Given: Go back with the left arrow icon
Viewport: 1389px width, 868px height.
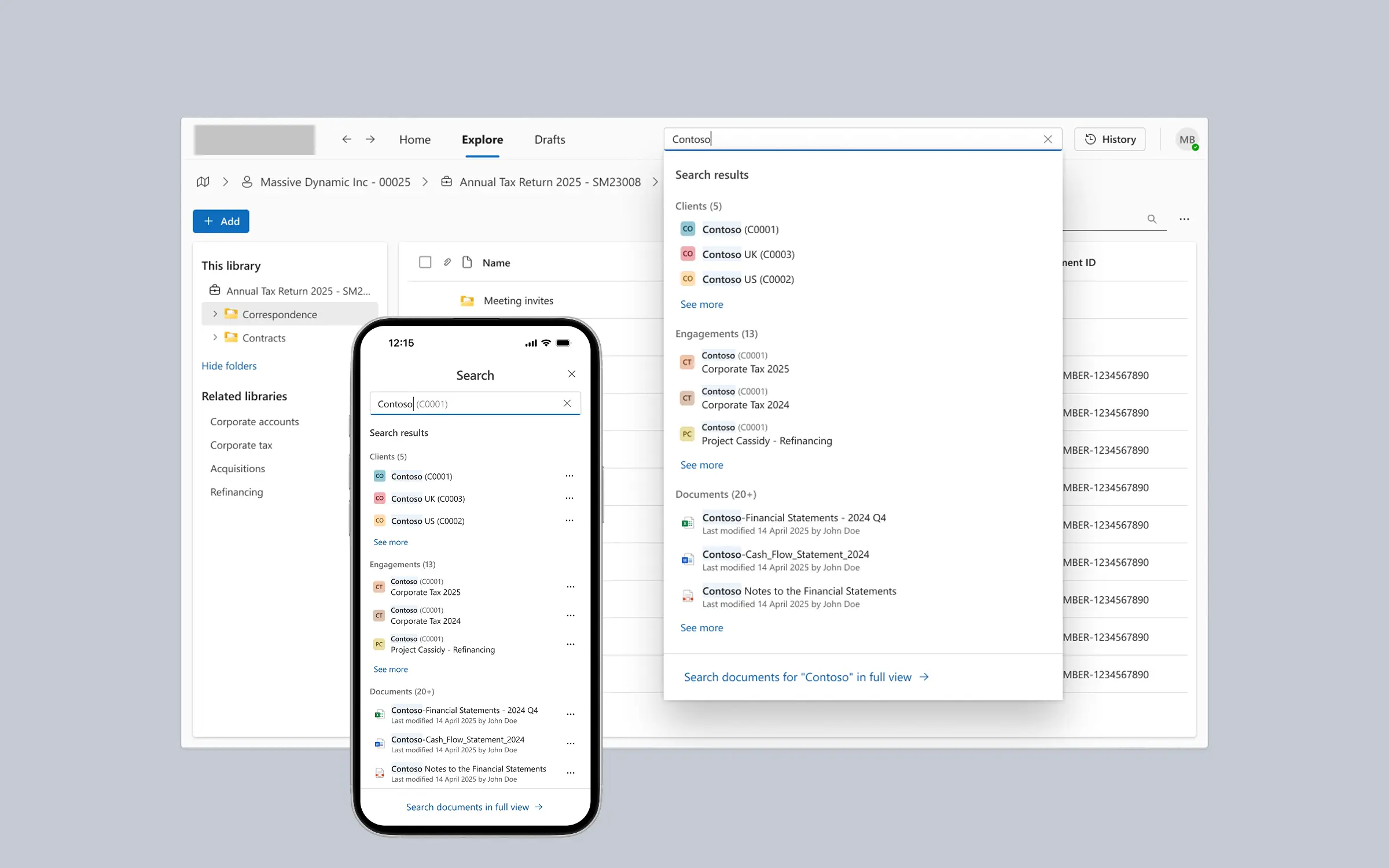Looking at the screenshot, I should click(347, 139).
